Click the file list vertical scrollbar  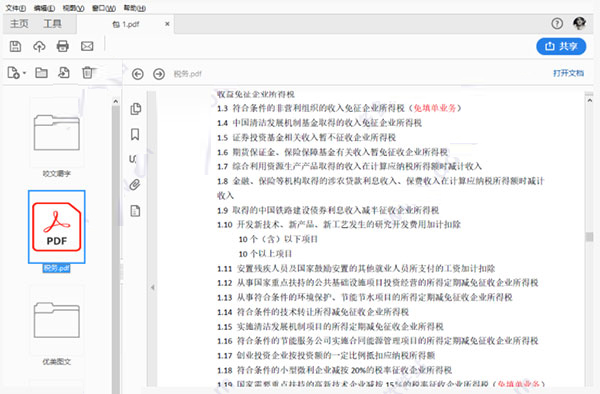(116, 249)
